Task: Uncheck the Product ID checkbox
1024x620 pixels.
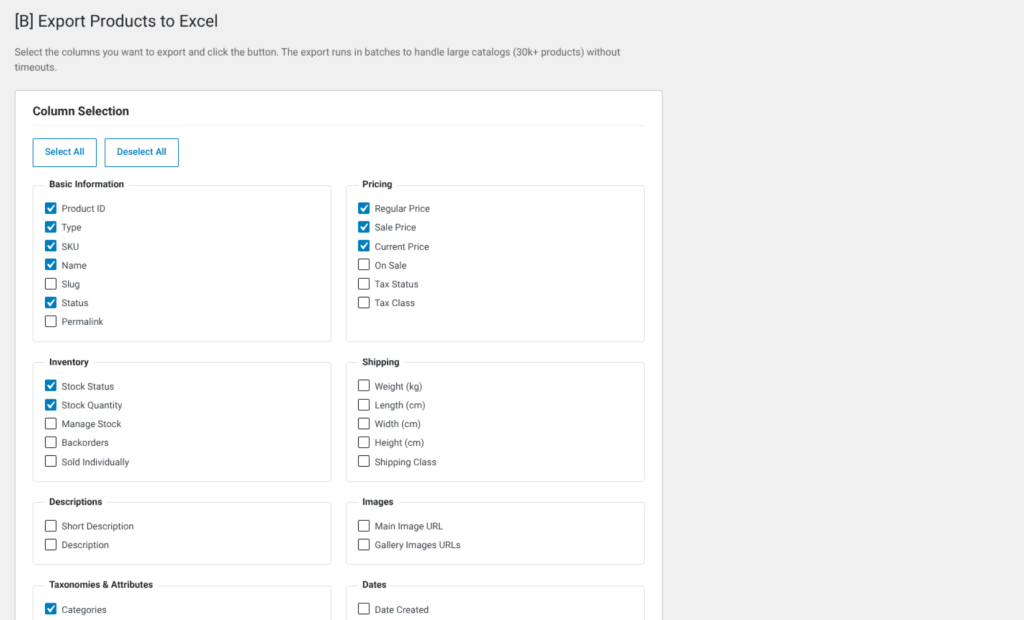Action: (50, 208)
